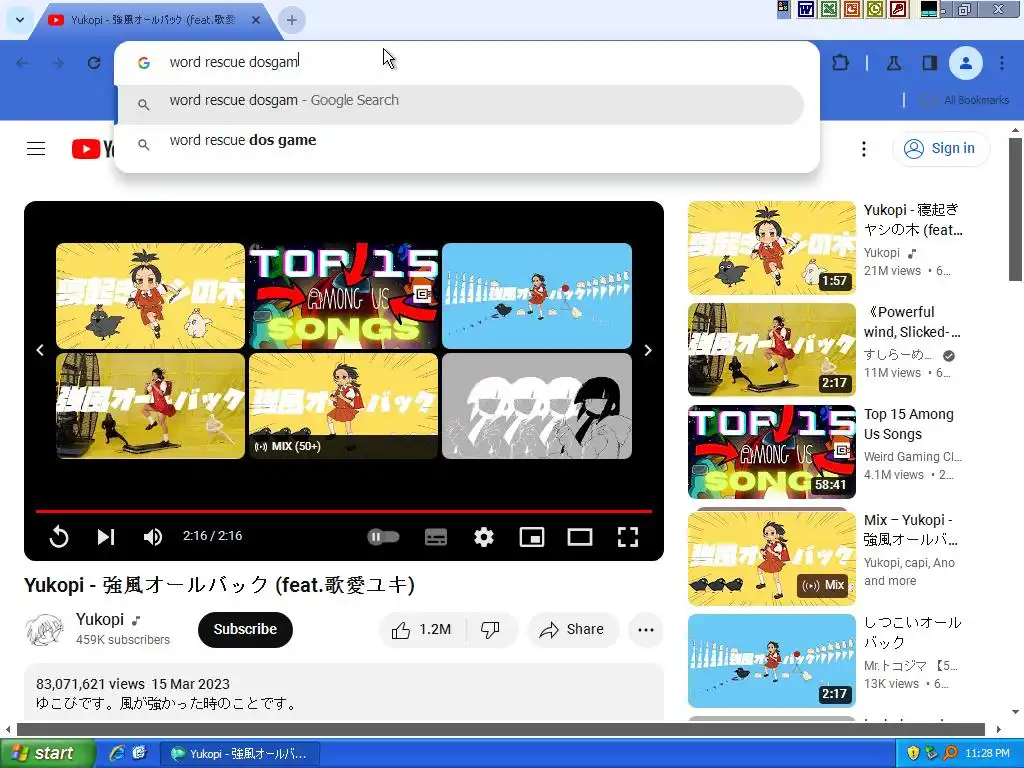This screenshot has height=768, width=1024.
Task: Launch Internet Explorer from Quick Launch
Action: 117,754
